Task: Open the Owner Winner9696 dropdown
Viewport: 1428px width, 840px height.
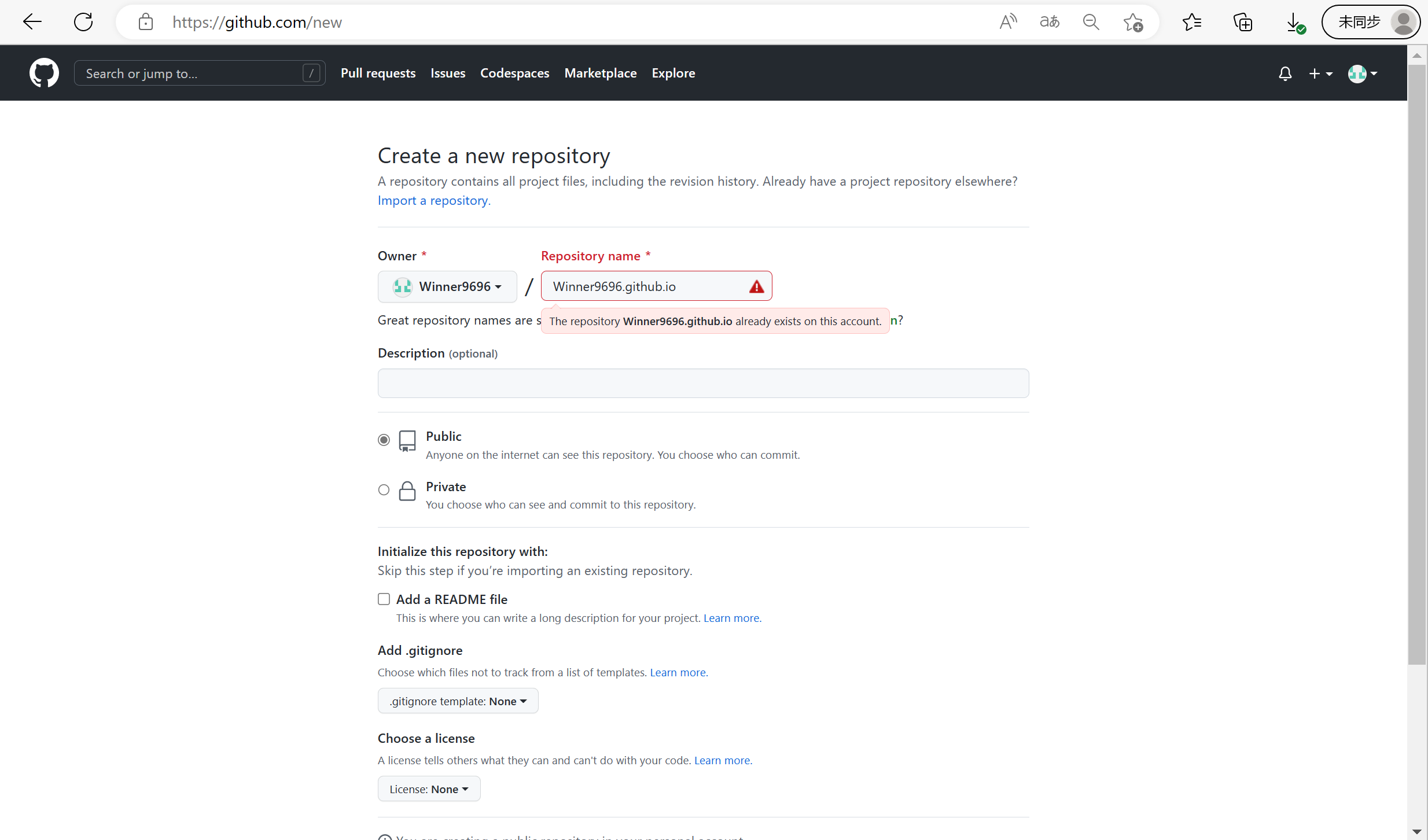Action: (x=447, y=286)
